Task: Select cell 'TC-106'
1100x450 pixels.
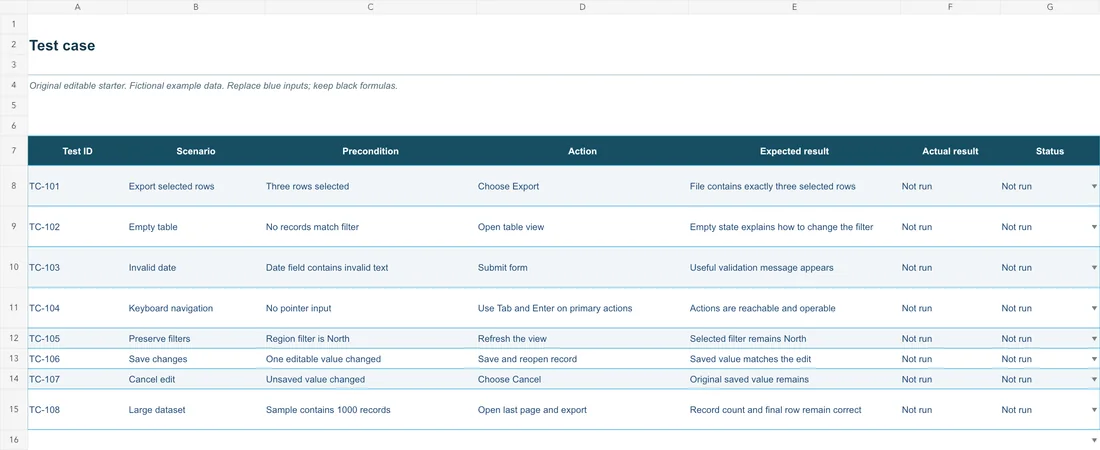Action: click(x=77, y=359)
